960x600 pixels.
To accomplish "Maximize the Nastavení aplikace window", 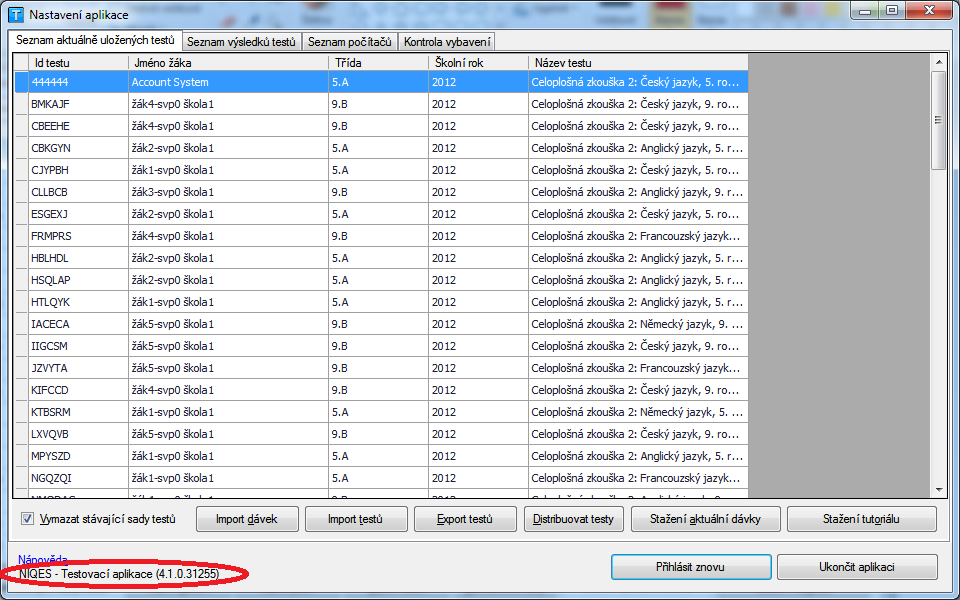I will [892, 10].
